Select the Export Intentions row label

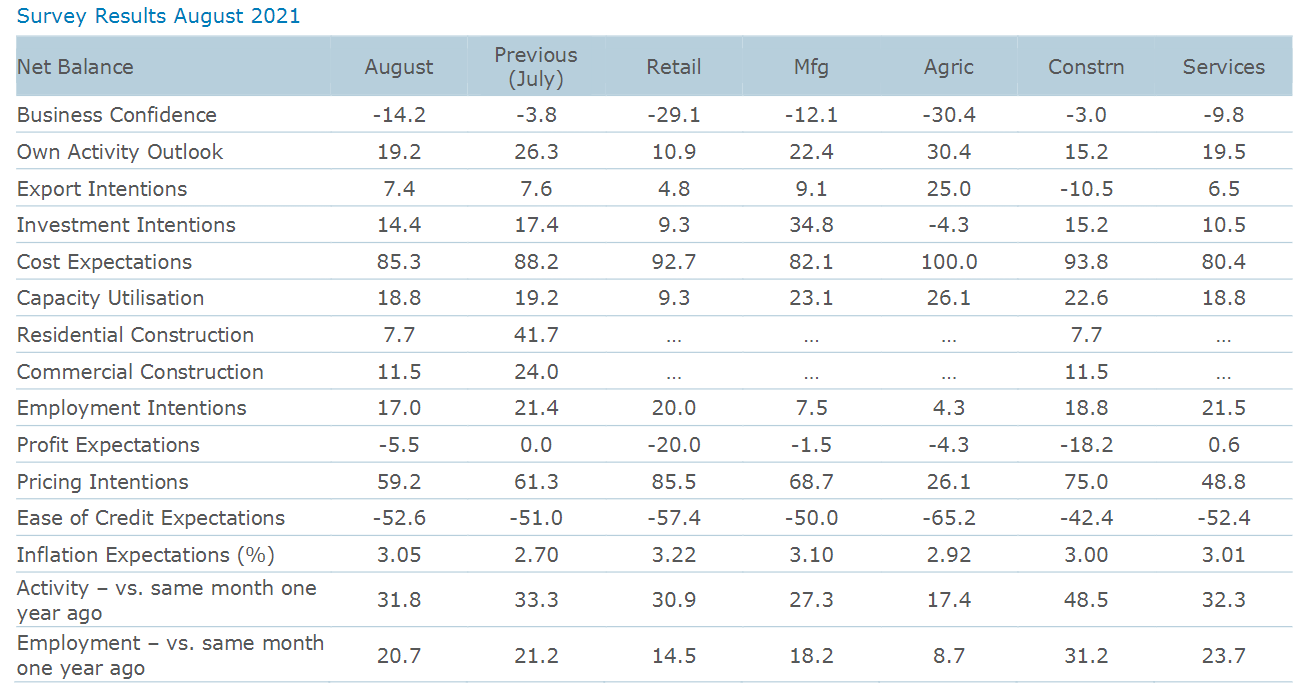102,189
